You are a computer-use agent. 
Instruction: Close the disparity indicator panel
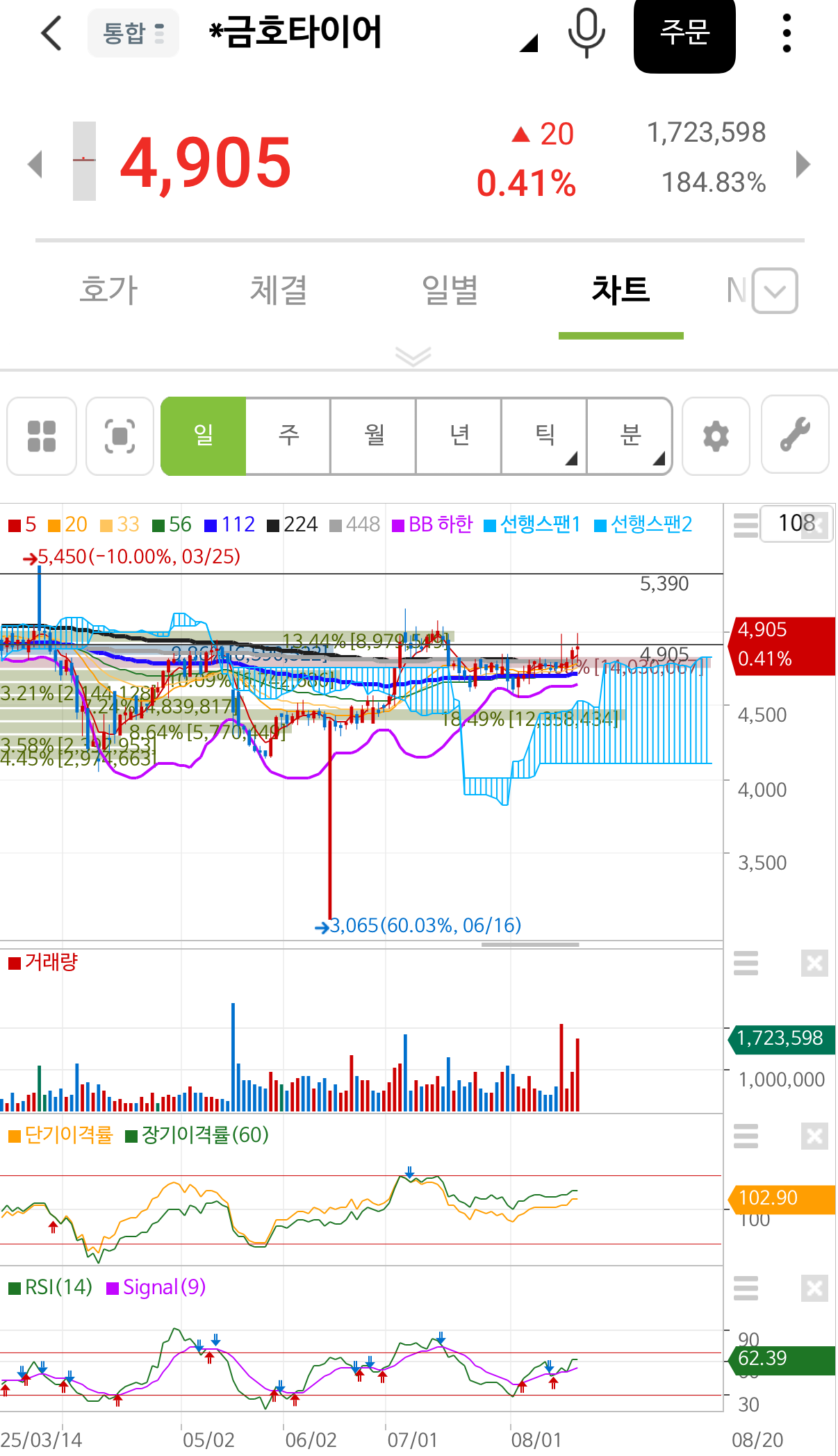(x=814, y=1136)
